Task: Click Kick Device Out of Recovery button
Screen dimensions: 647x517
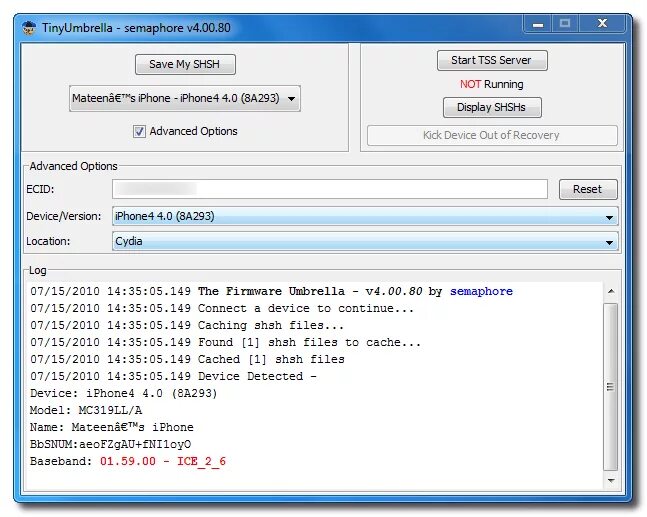Action: click(x=492, y=135)
